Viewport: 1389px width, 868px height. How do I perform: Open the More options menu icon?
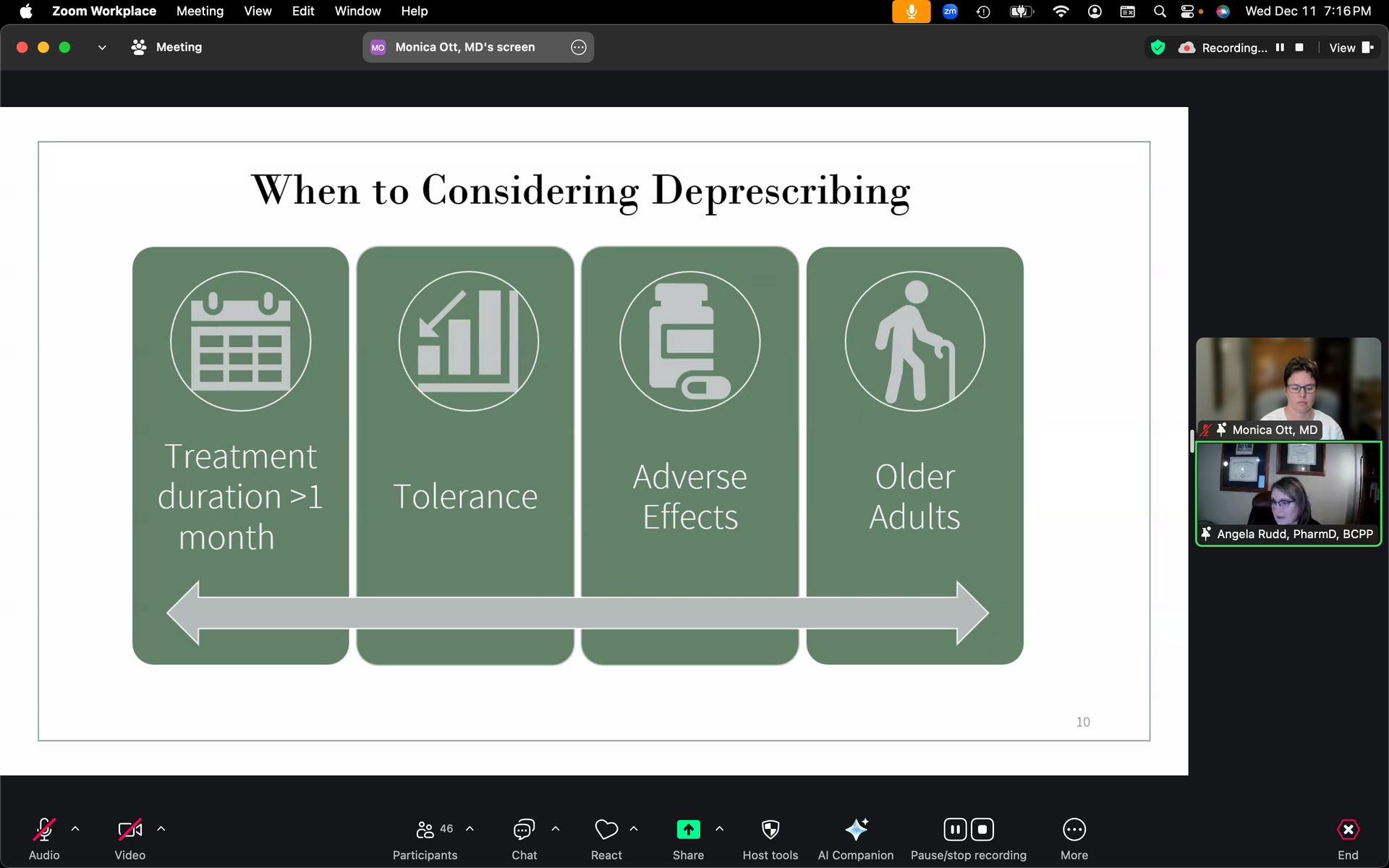coord(1074,830)
